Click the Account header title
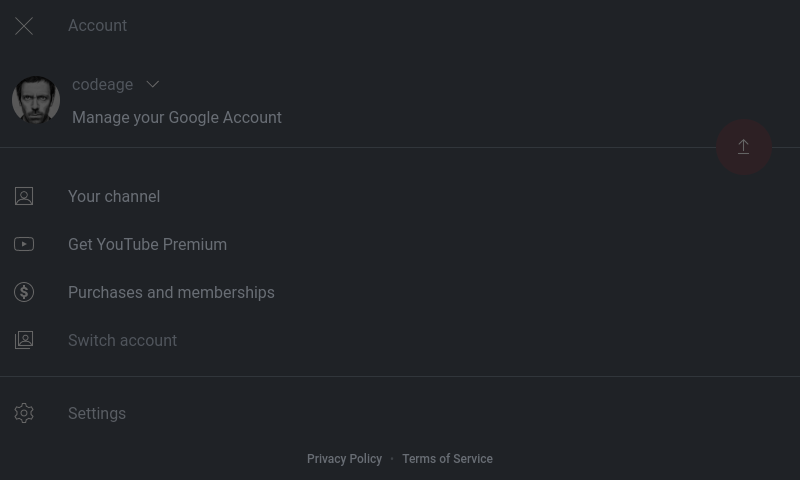The image size is (800, 480). [97, 26]
